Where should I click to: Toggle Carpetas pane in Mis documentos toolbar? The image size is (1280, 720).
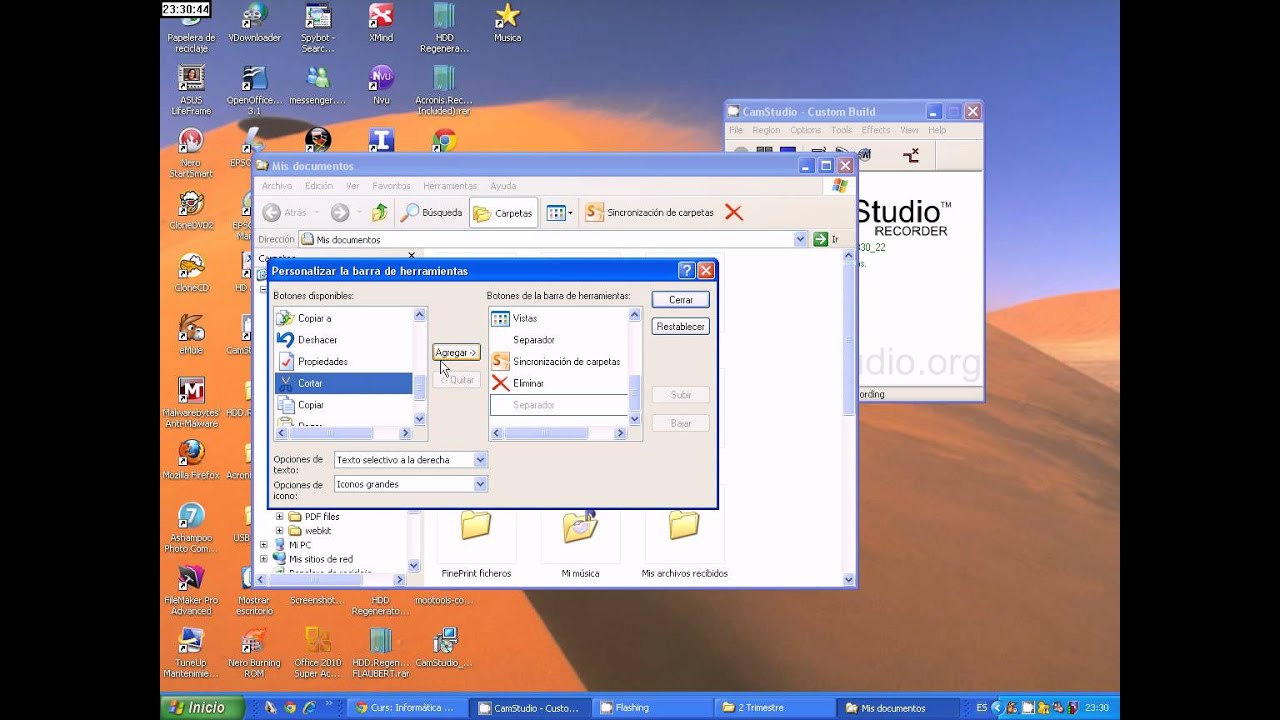click(503, 213)
